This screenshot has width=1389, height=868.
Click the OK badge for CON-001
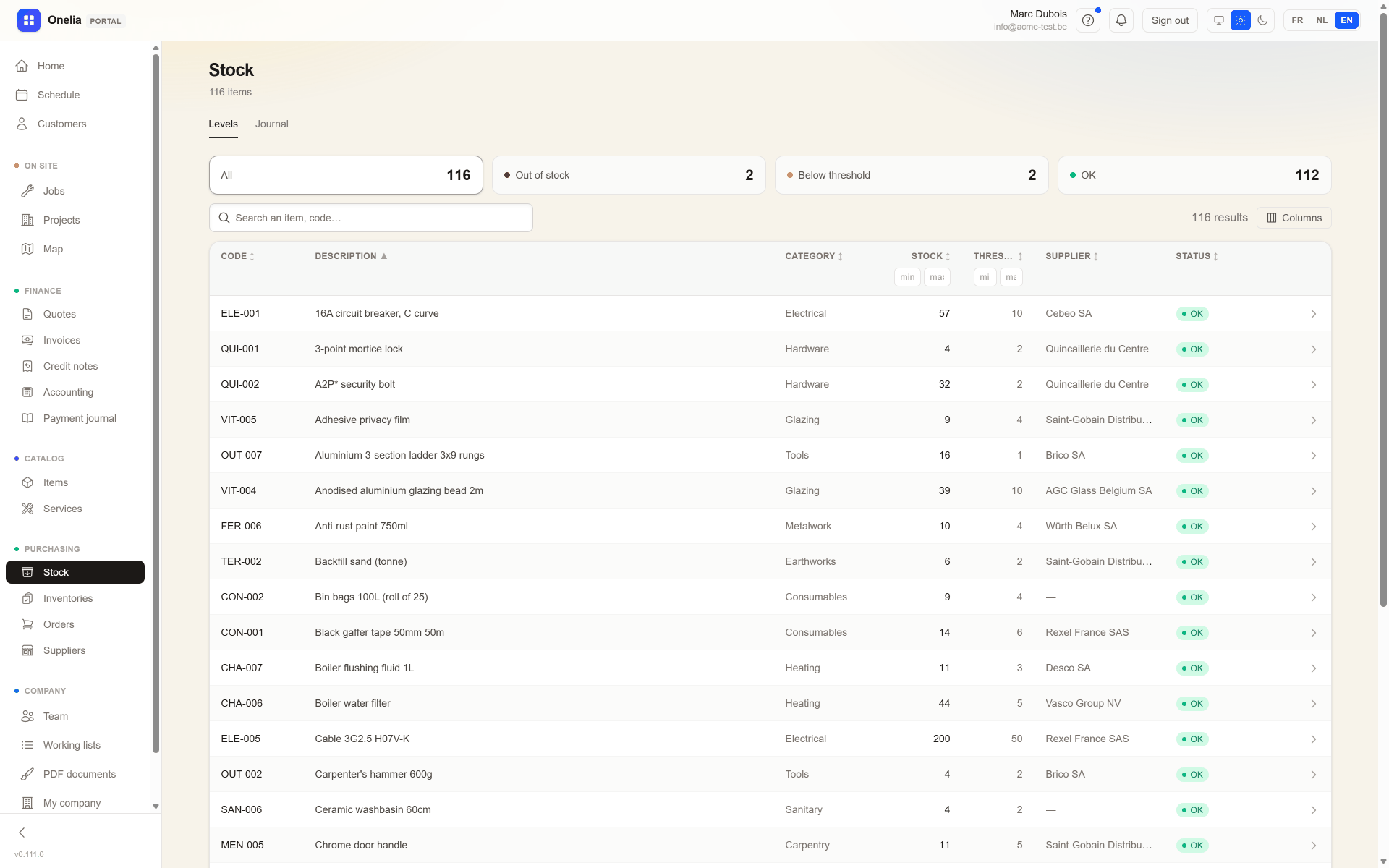click(1192, 633)
